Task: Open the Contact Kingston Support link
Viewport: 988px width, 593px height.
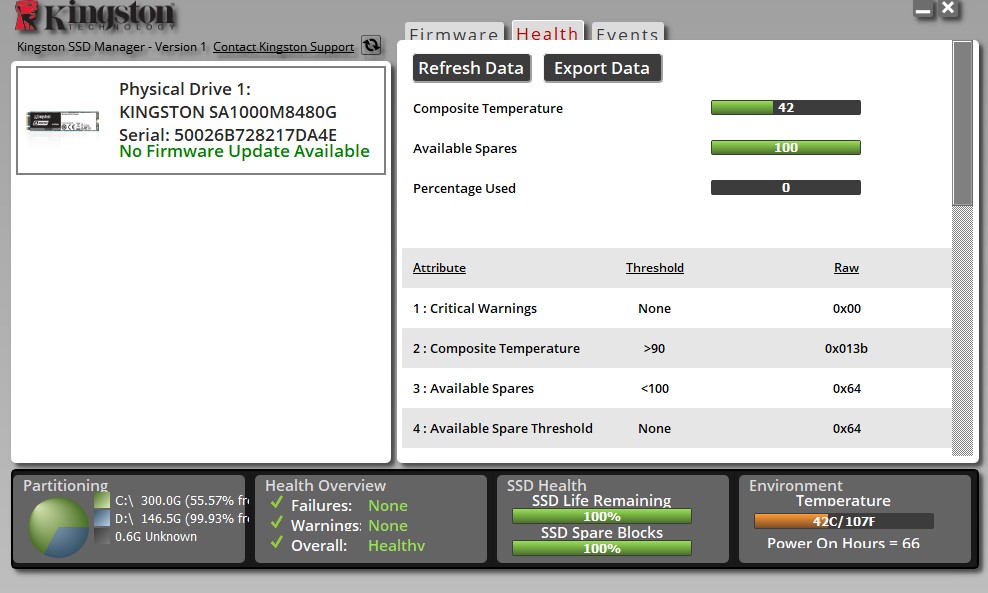Action: point(284,47)
